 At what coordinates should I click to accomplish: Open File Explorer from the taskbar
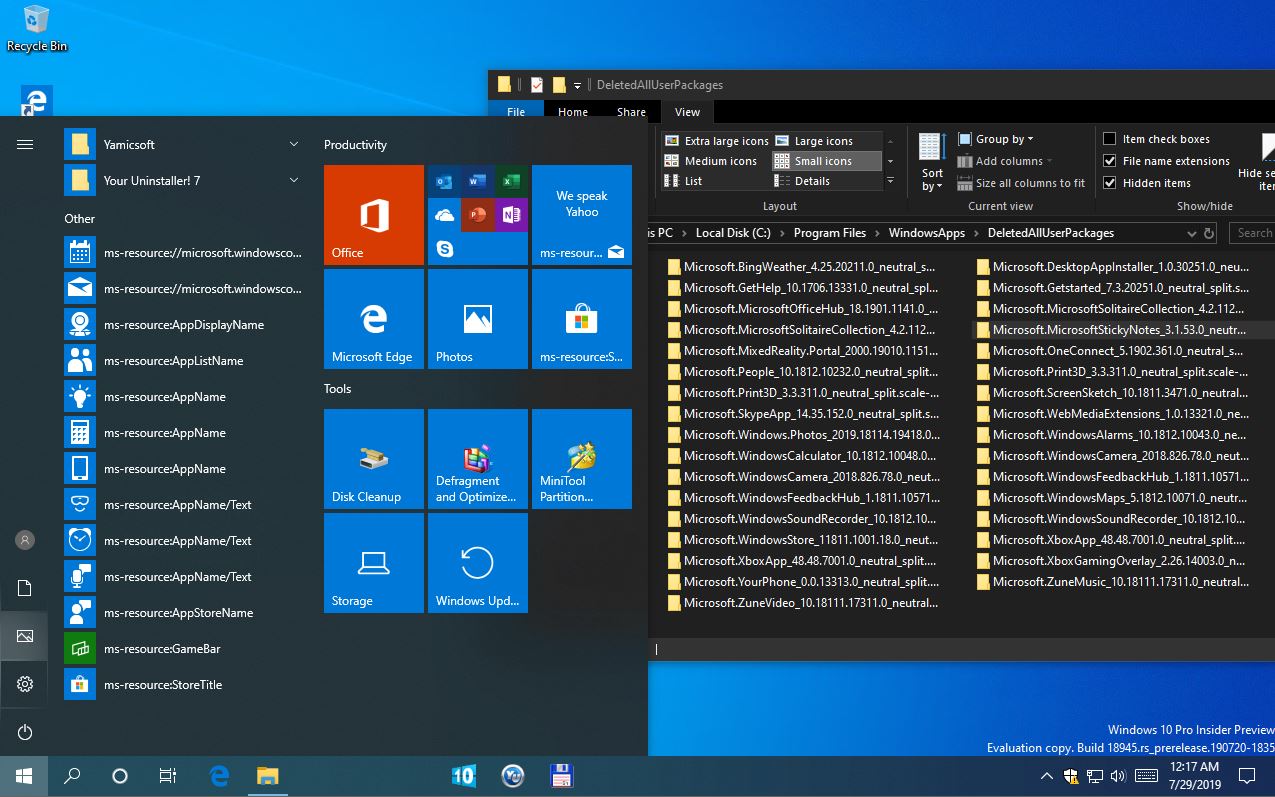(267, 775)
